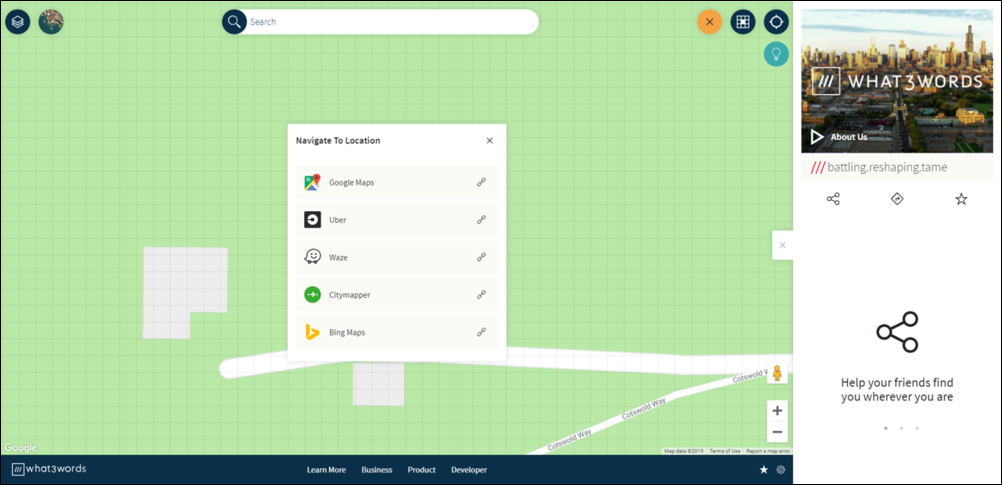The image size is (1002, 485).
Task: Click the search magnifier icon
Action: click(x=234, y=22)
